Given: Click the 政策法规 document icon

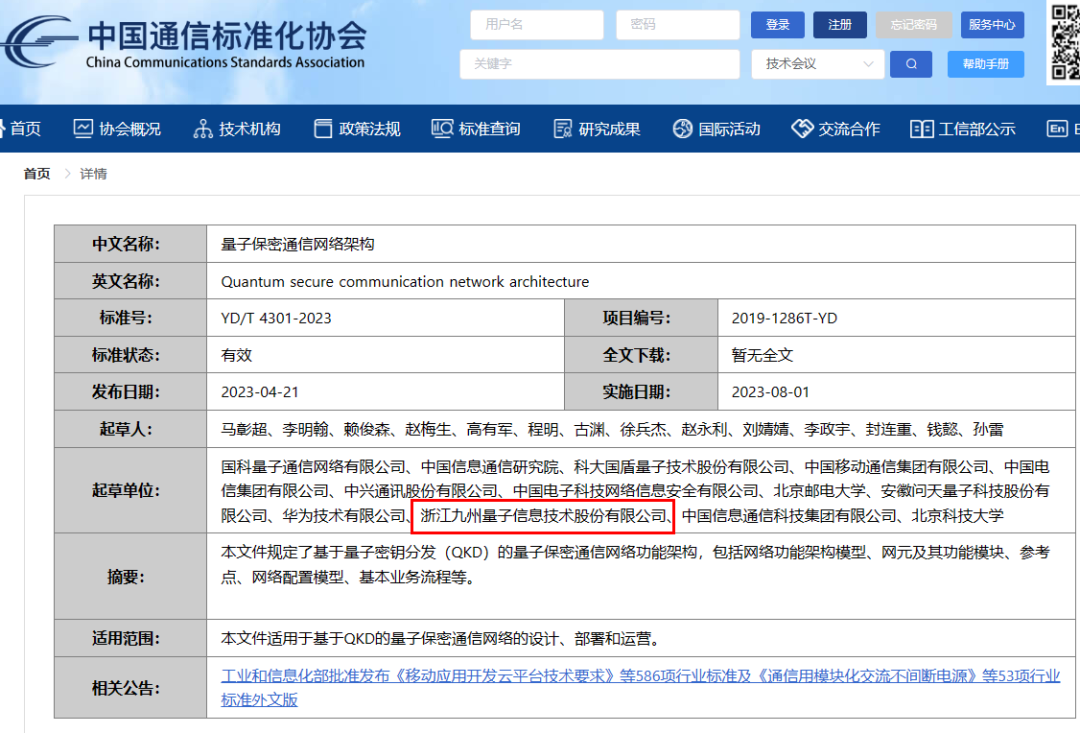Looking at the screenshot, I should 322,129.
